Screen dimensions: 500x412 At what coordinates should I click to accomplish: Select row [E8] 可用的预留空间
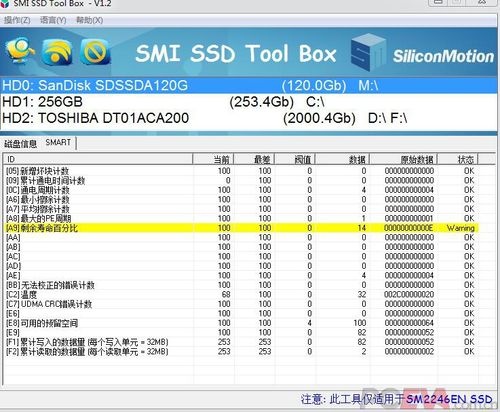241,323
